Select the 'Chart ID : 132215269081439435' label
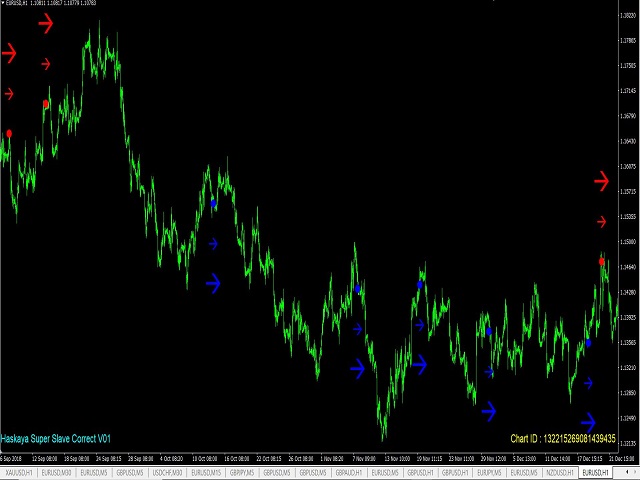Image resolution: width=640 pixels, height=480 pixels. [x=563, y=439]
